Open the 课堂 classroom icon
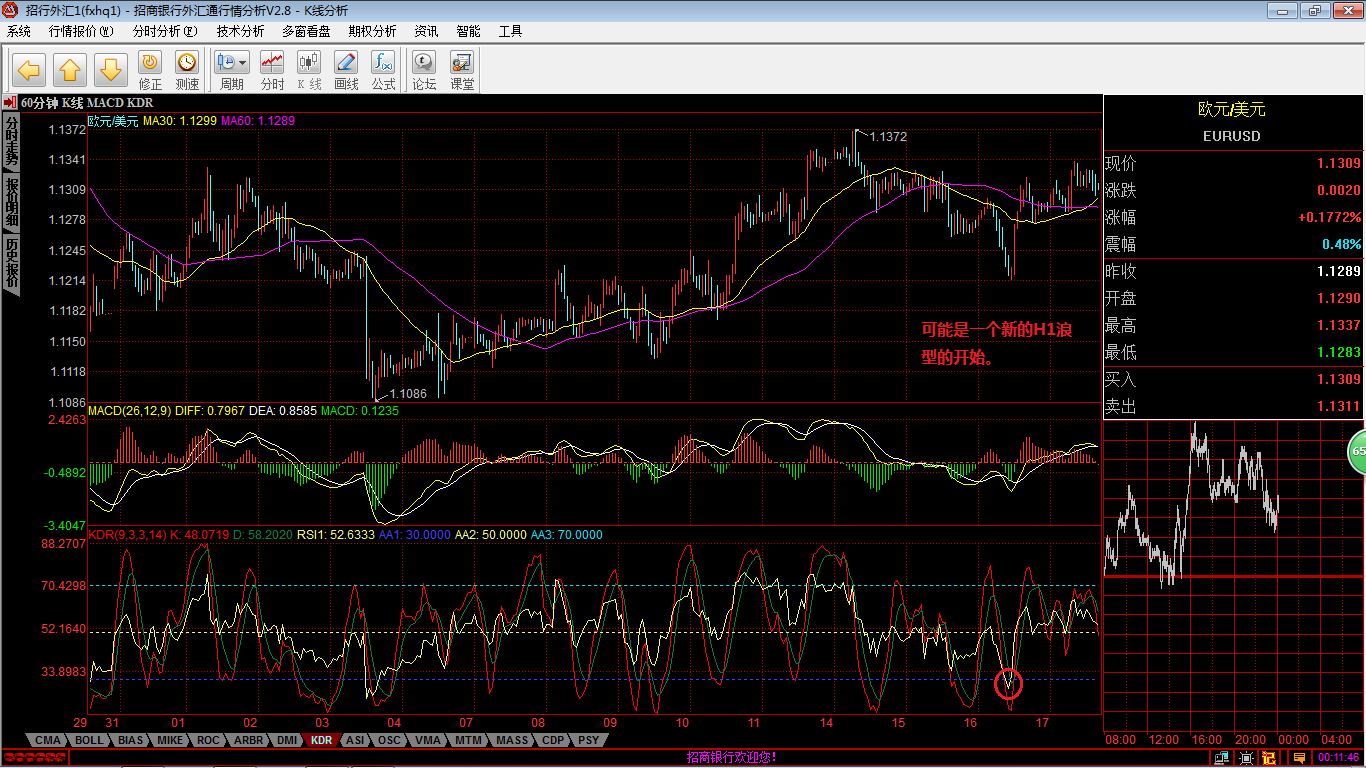 tap(462, 71)
